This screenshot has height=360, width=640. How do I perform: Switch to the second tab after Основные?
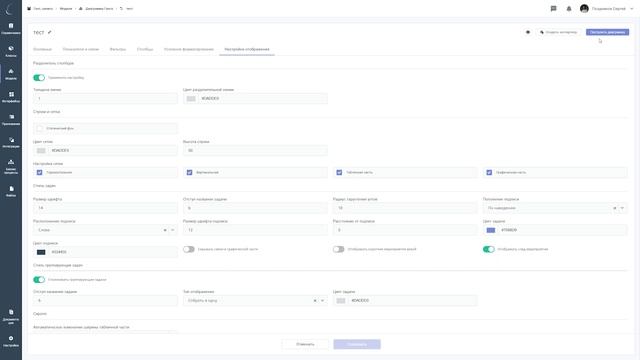coord(81,49)
